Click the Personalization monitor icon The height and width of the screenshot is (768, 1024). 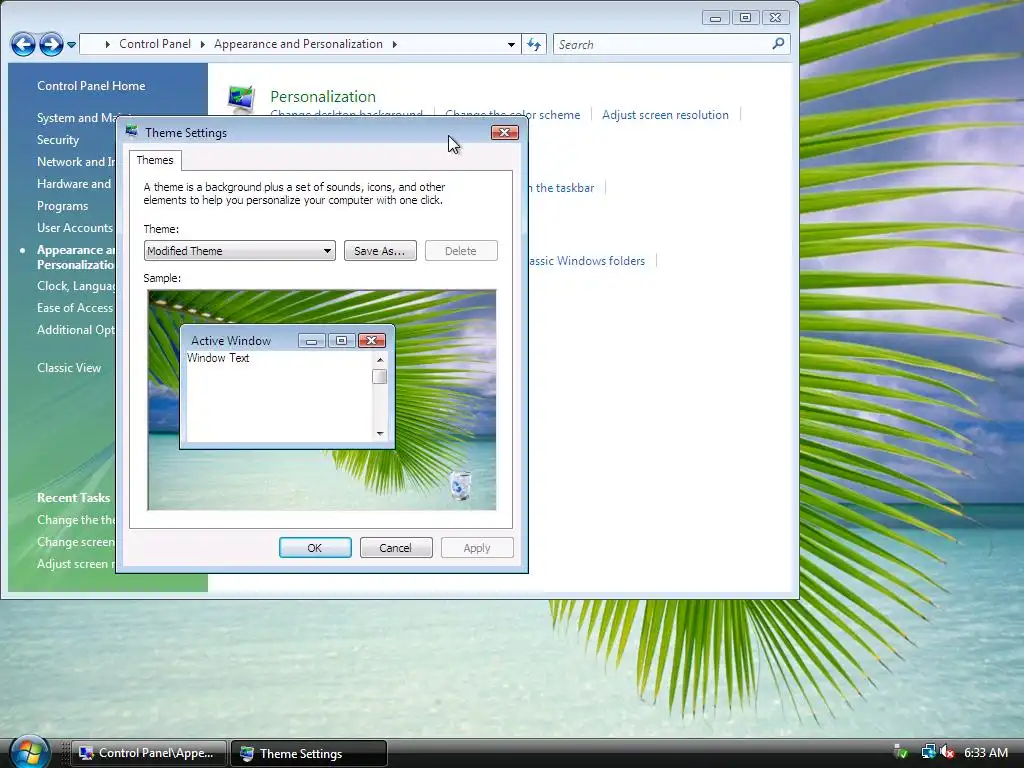(x=241, y=99)
